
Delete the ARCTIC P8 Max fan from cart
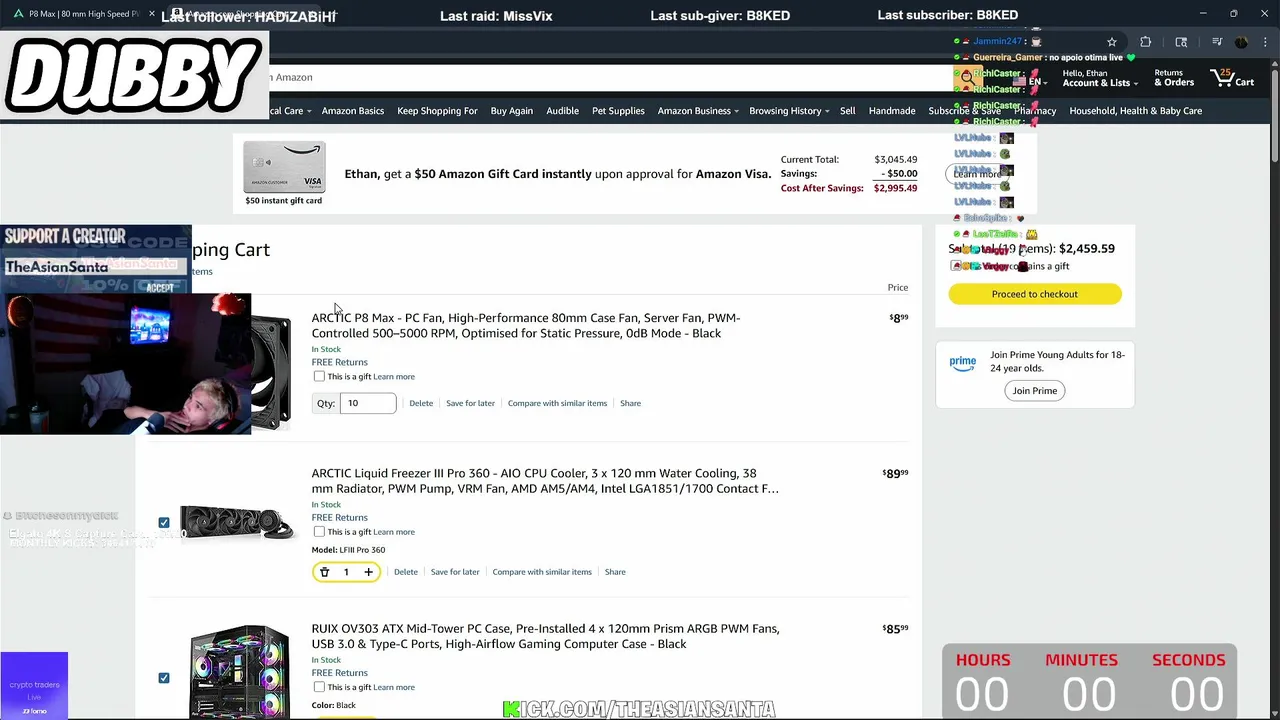tap(421, 403)
